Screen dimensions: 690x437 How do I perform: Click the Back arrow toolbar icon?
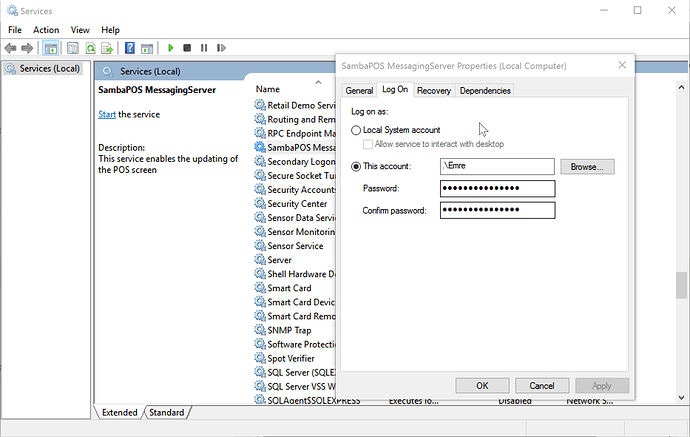point(11,48)
